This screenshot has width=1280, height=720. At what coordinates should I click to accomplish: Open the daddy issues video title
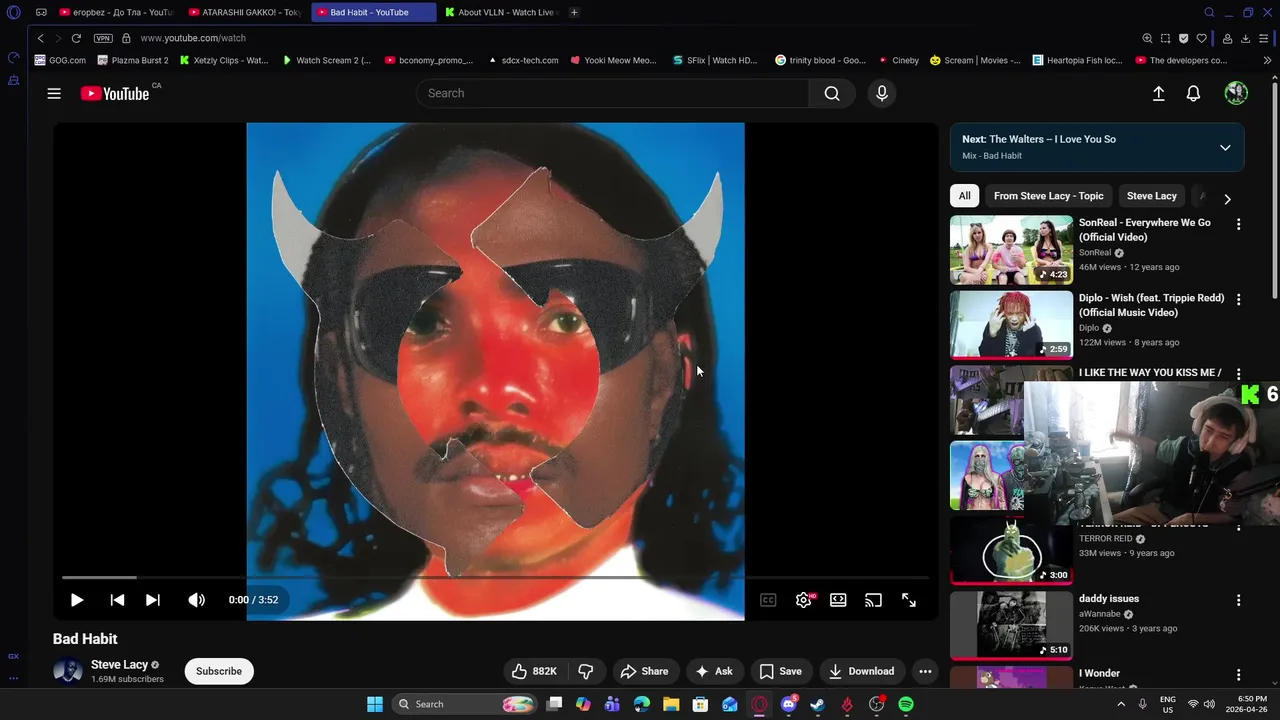pos(1109,598)
